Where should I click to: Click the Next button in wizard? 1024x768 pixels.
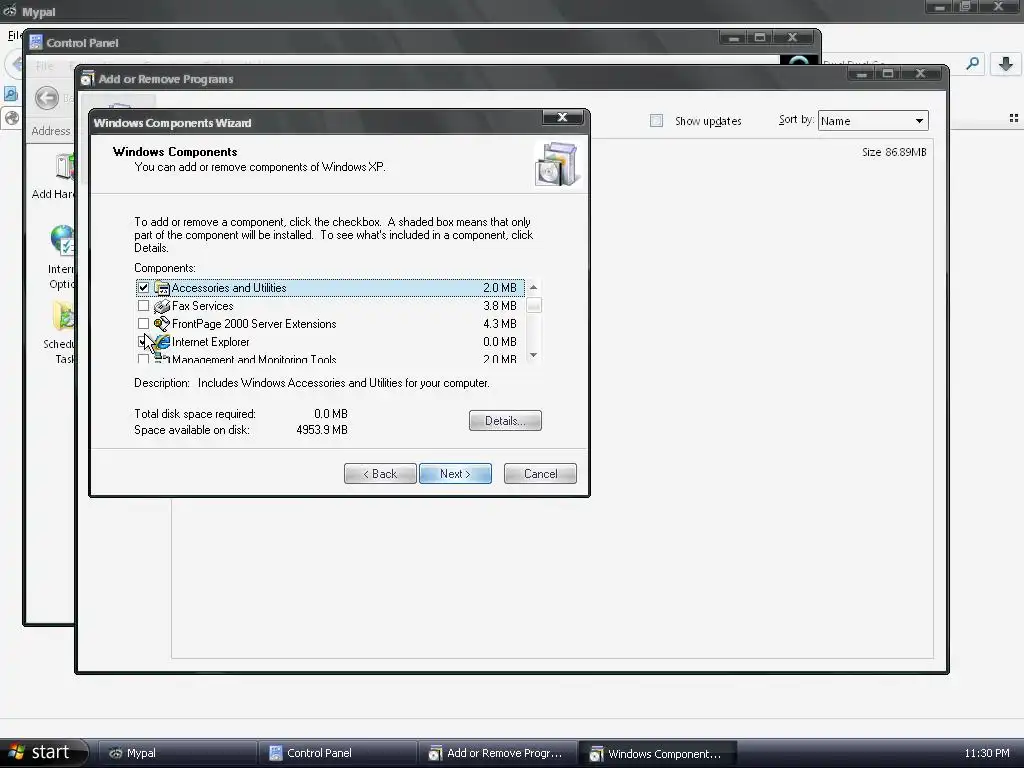(455, 473)
